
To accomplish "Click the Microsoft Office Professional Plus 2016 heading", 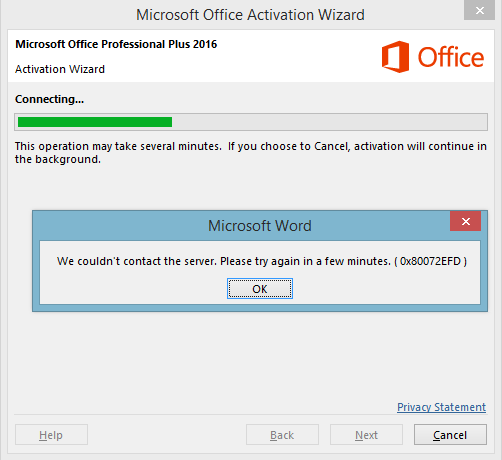I will point(116,44).
